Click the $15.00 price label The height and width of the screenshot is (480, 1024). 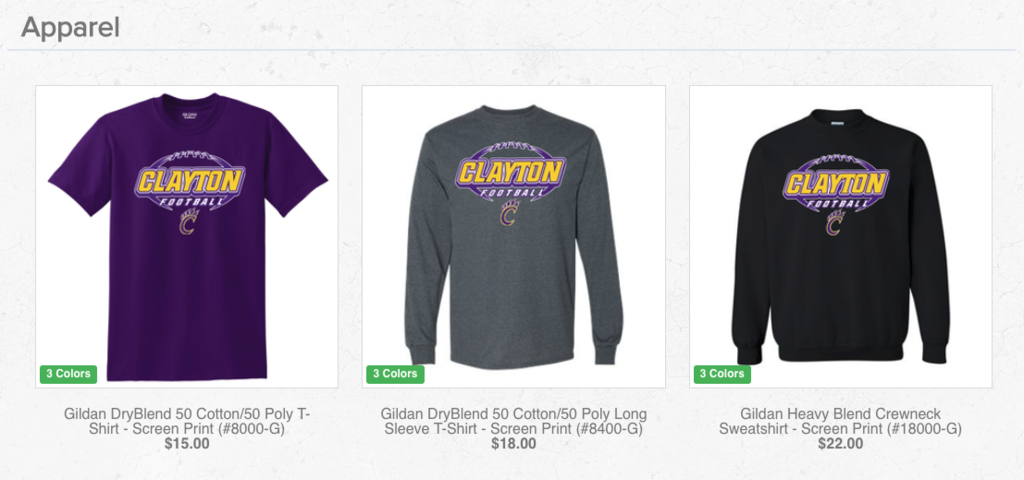[187, 444]
